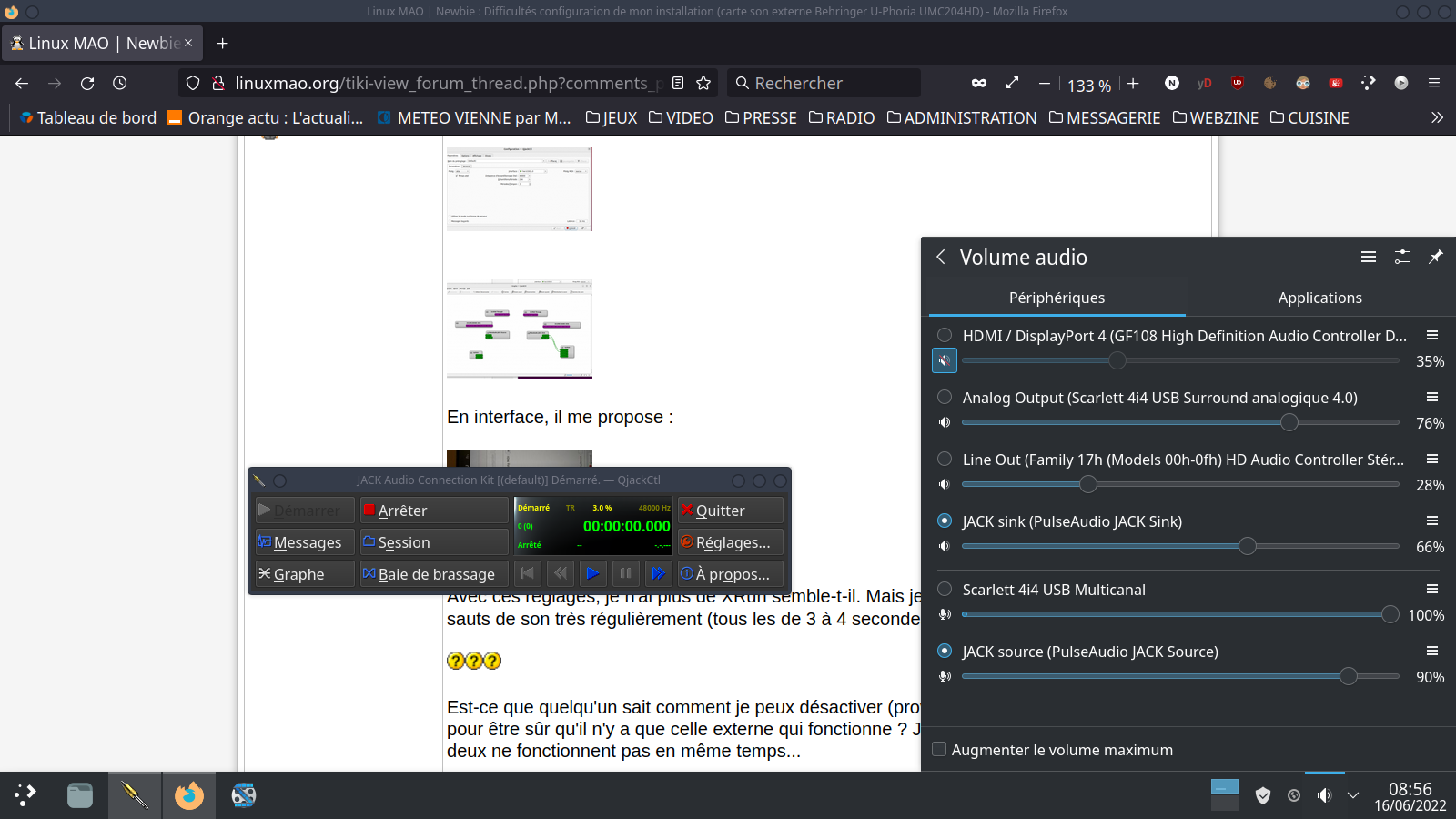Image resolution: width=1456 pixels, height=819 pixels.
Task: Switch to QjackCtl in the taskbar
Action: 135,795
